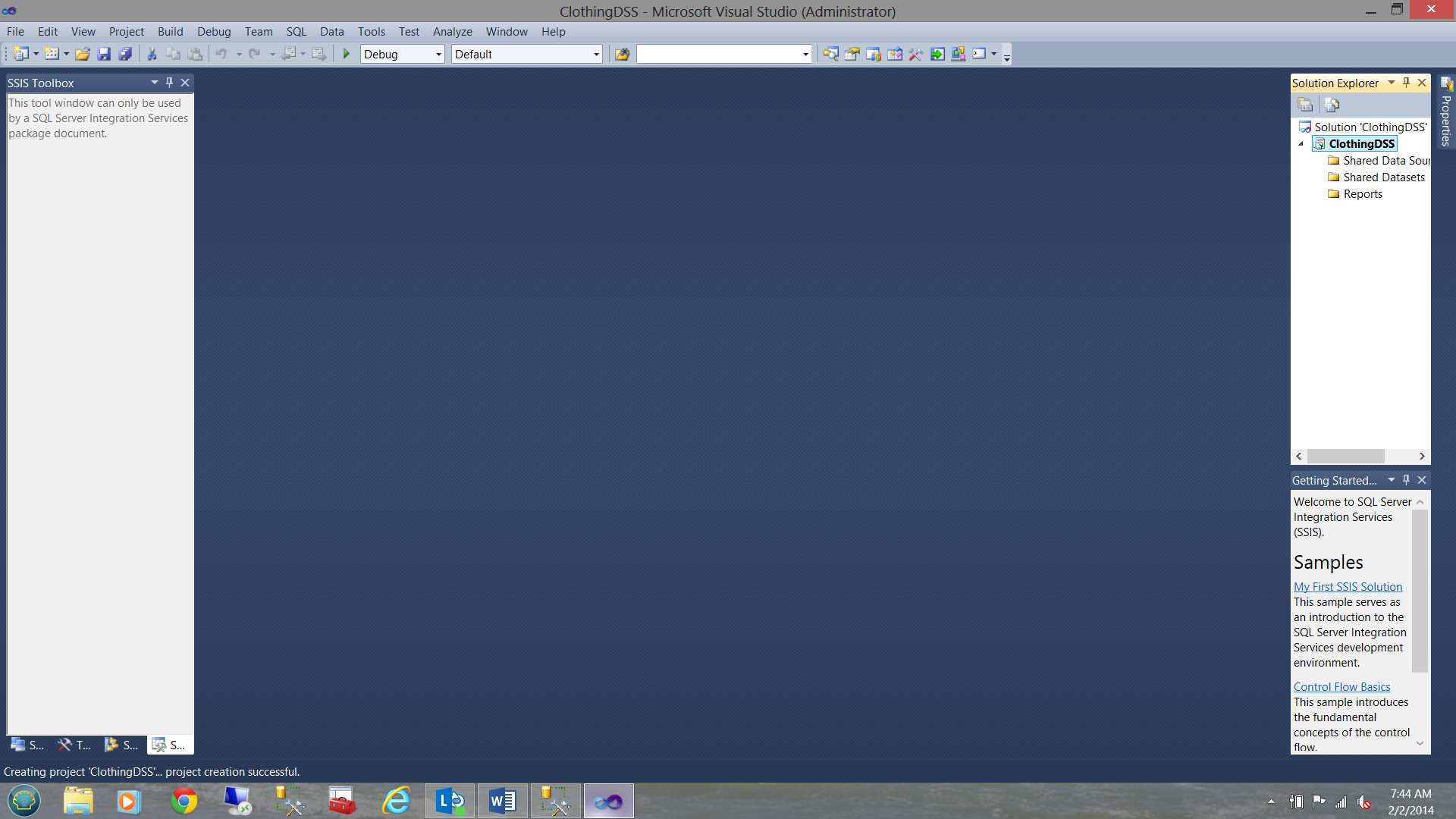Screen dimensions: 1456x819
Task: Click the Show All Files icon in Solution Explorer
Action: coord(1332,105)
